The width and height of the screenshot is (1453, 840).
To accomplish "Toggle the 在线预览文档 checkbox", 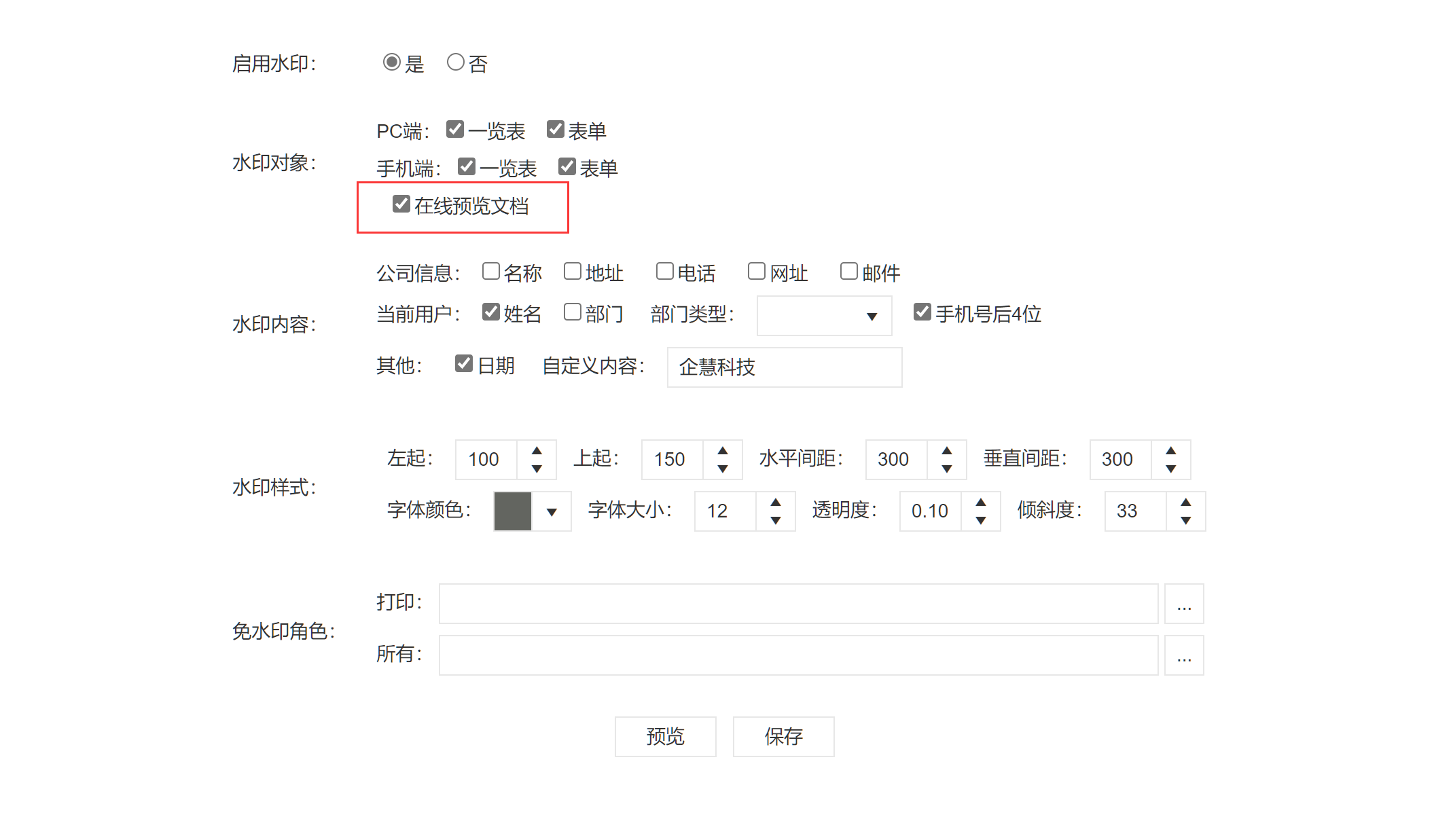I will tap(401, 204).
